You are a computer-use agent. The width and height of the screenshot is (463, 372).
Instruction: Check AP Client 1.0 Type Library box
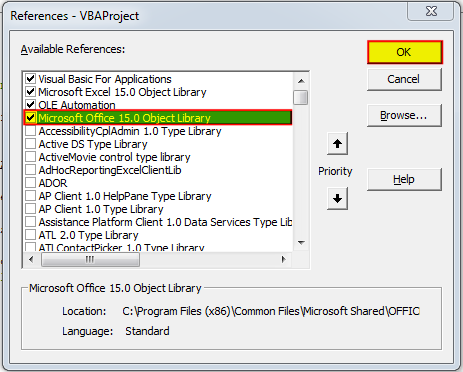tap(30, 209)
